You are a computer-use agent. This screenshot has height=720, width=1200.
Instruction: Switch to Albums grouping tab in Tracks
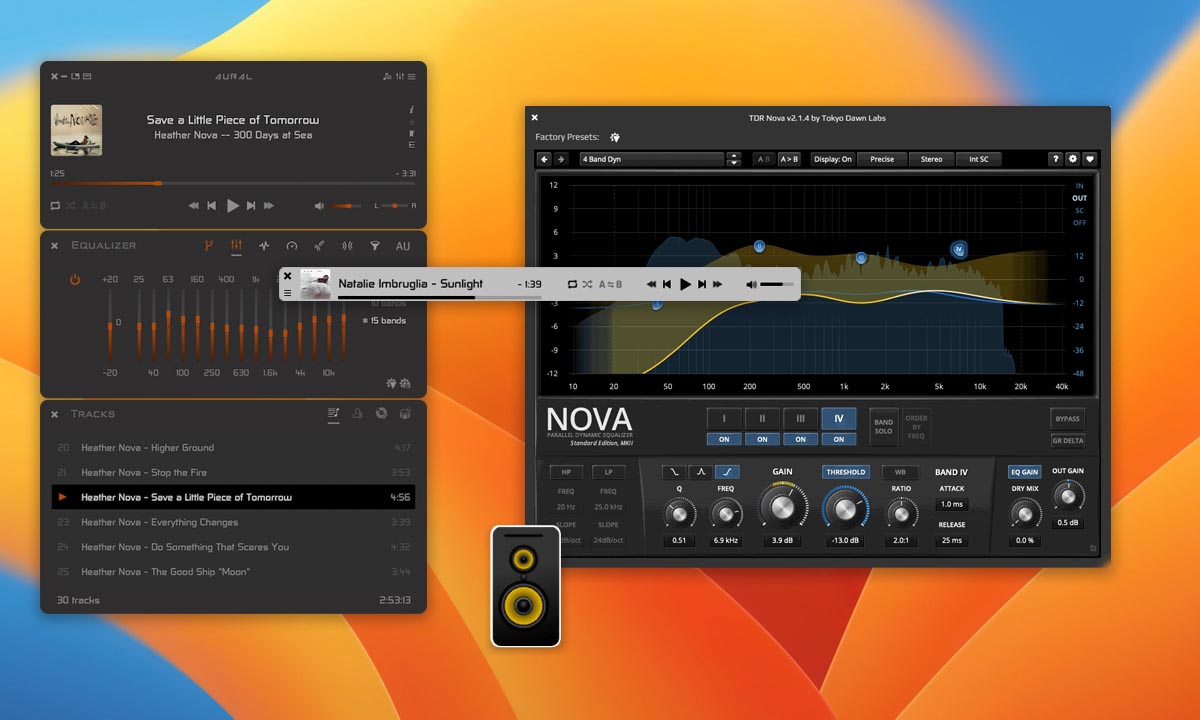click(381, 414)
